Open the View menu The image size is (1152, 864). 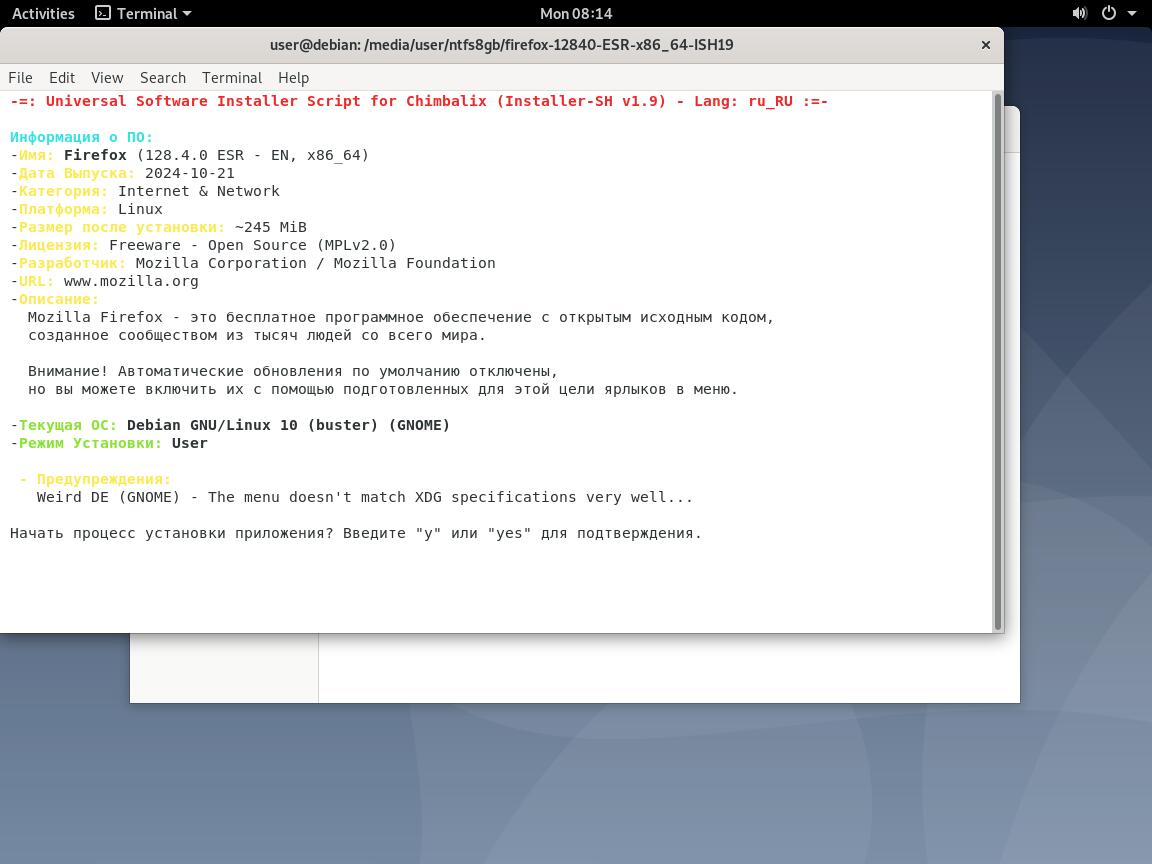tap(107, 78)
